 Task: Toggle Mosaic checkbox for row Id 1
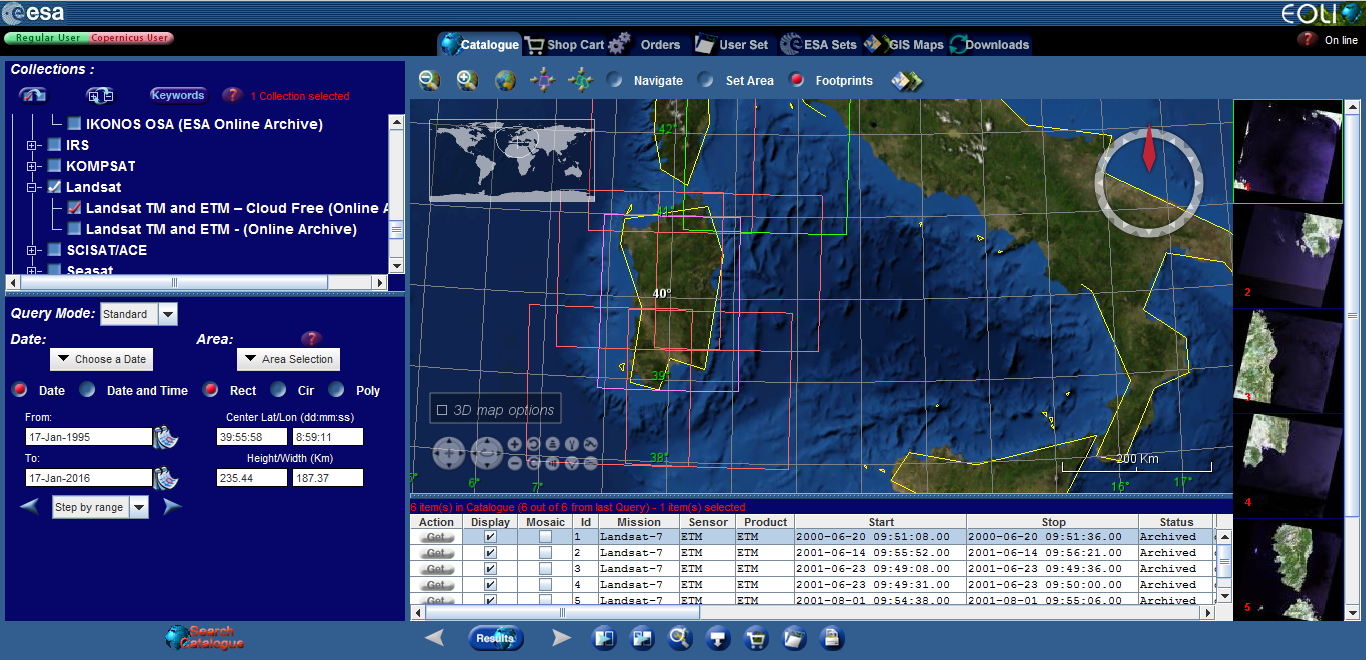(545, 537)
